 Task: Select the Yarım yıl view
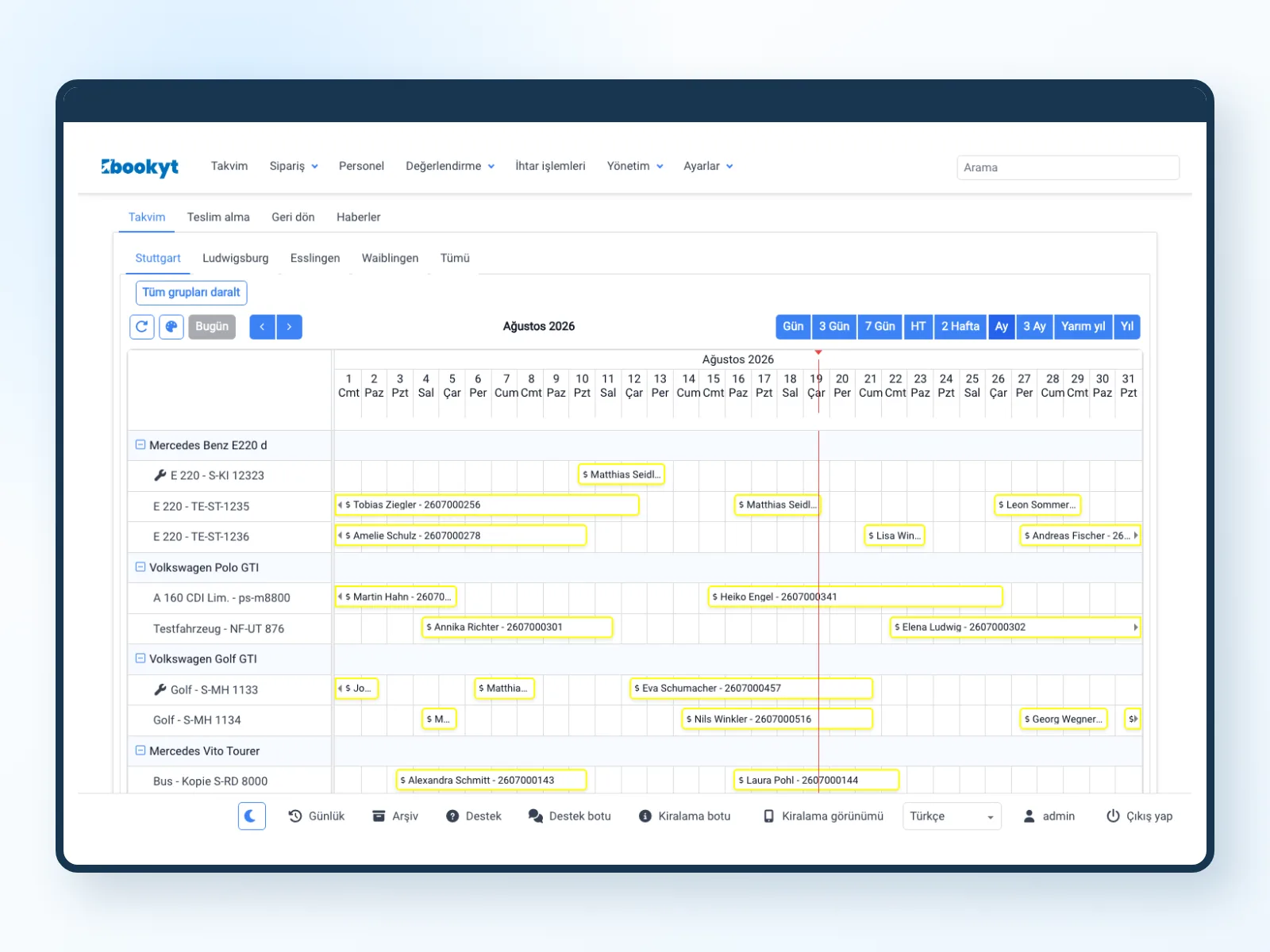1083,327
